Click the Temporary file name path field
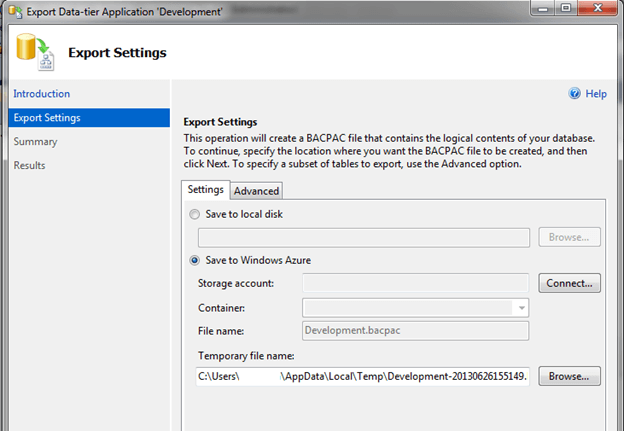Viewport: 624px width, 431px height. click(x=363, y=376)
